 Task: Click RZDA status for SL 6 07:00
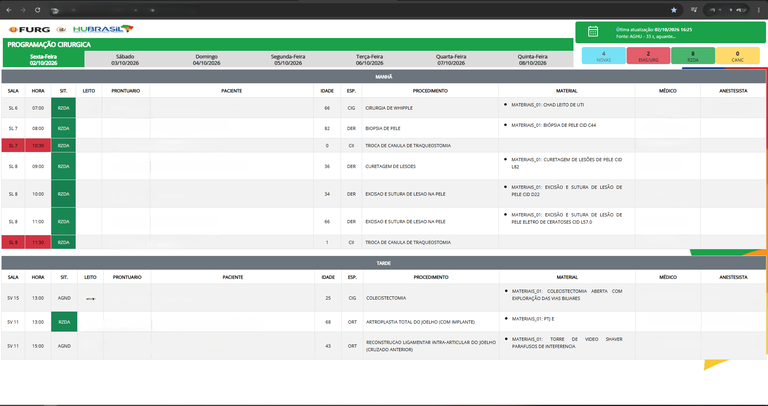pyautogui.click(x=63, y=108)
